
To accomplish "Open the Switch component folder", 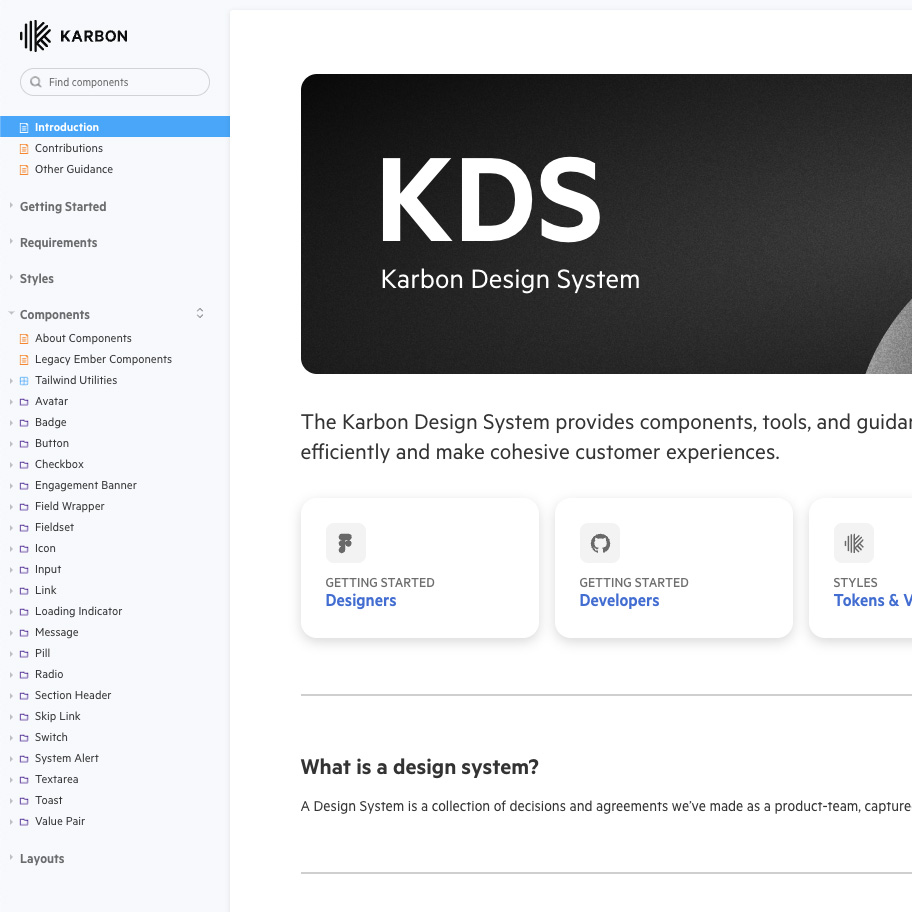I will [51, 737].
